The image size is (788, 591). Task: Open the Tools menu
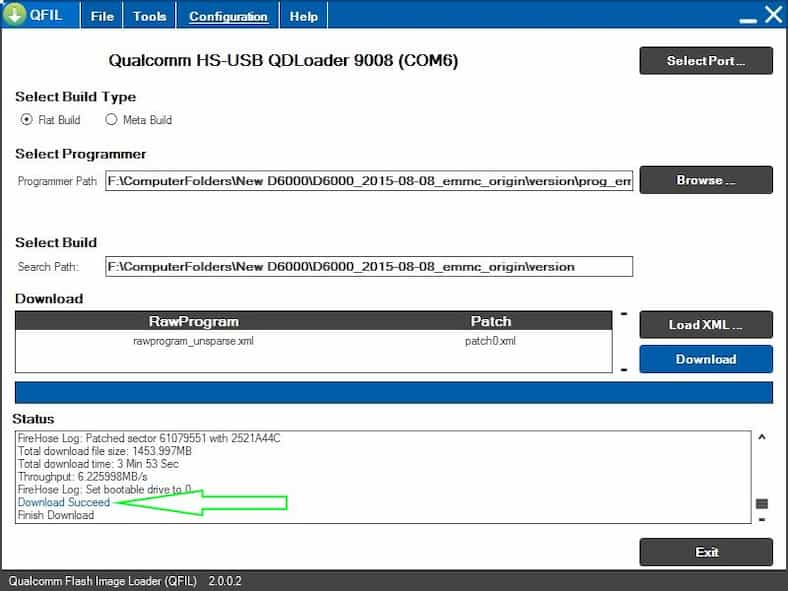[149, 16]
